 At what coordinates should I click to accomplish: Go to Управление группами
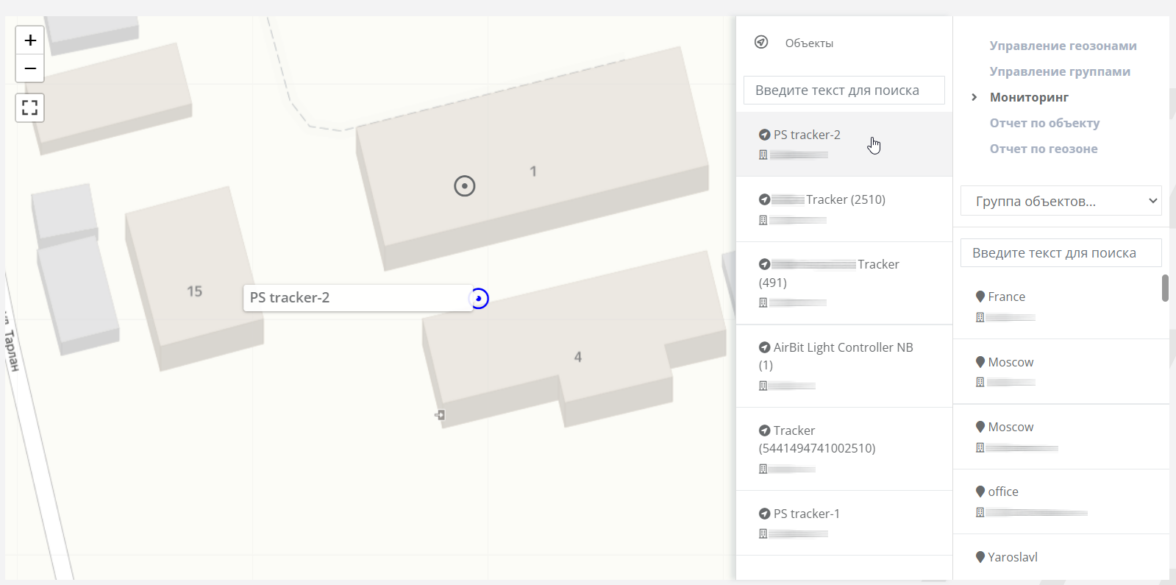pos(1060,72)
